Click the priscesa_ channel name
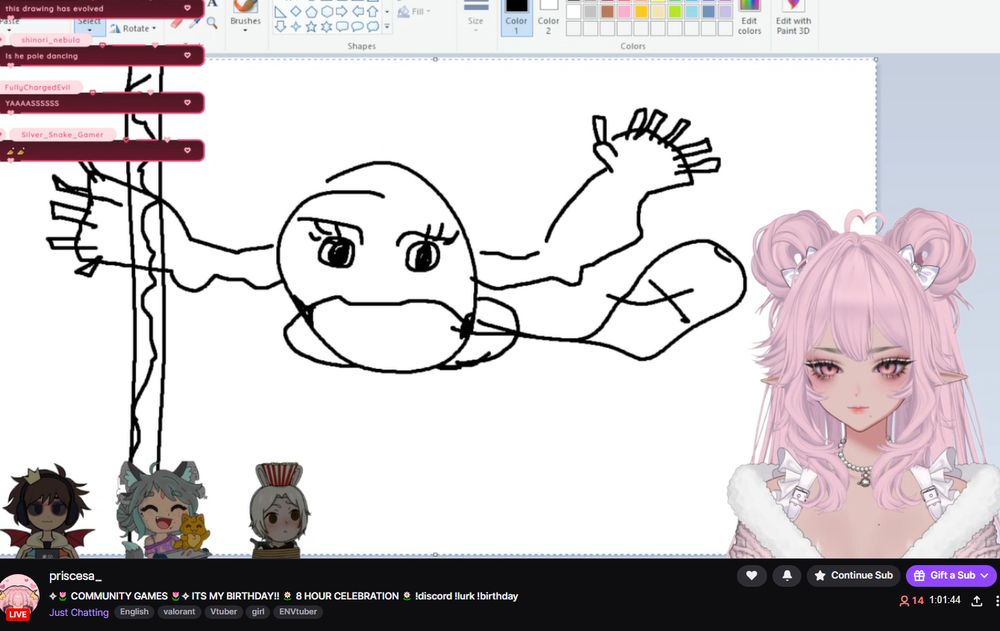The height and width of the screenshot is (631, 1000). pos(75,576)
